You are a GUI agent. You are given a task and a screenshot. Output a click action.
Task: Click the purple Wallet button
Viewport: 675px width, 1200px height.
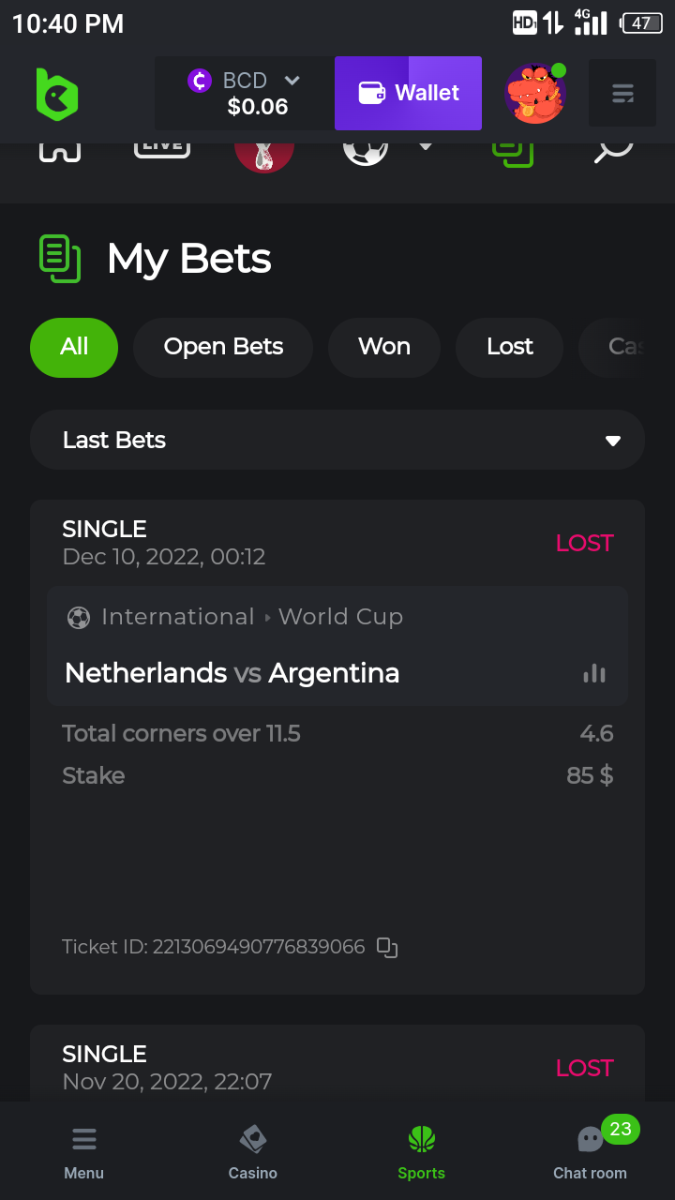pyautogui.click(x=408, y=93)
